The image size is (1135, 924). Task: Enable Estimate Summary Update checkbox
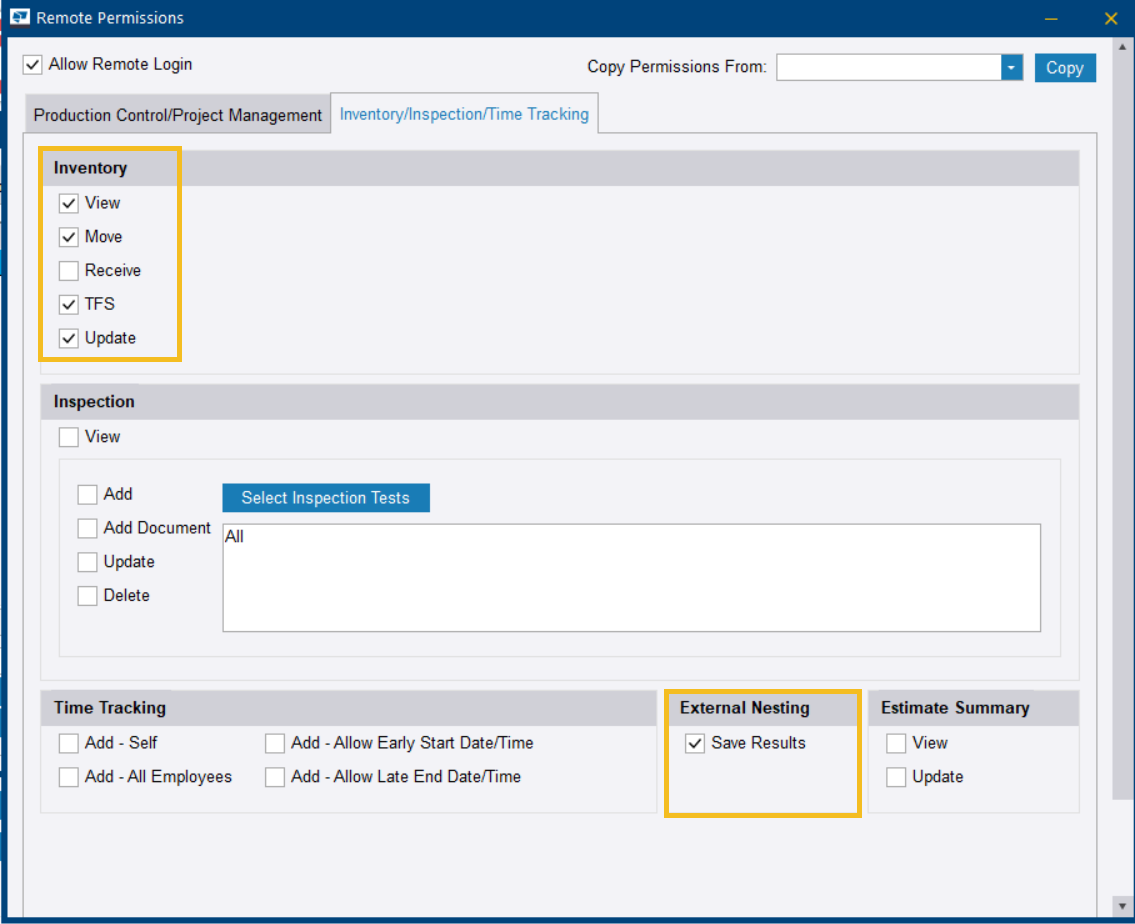(896, 778)
